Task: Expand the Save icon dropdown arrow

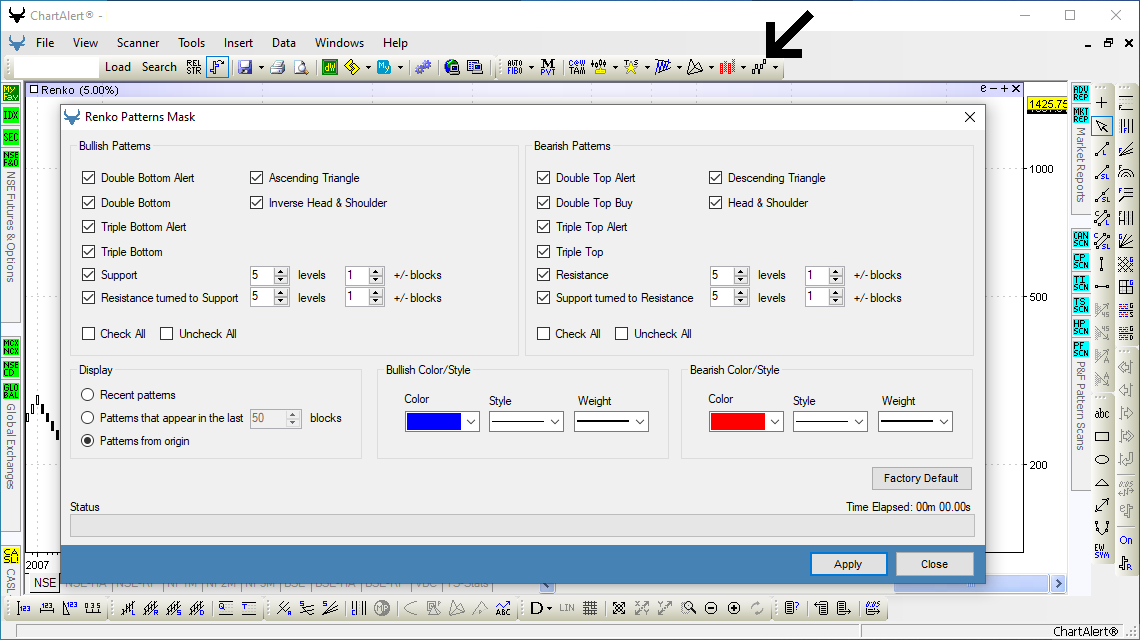Action: coord(261,68)
